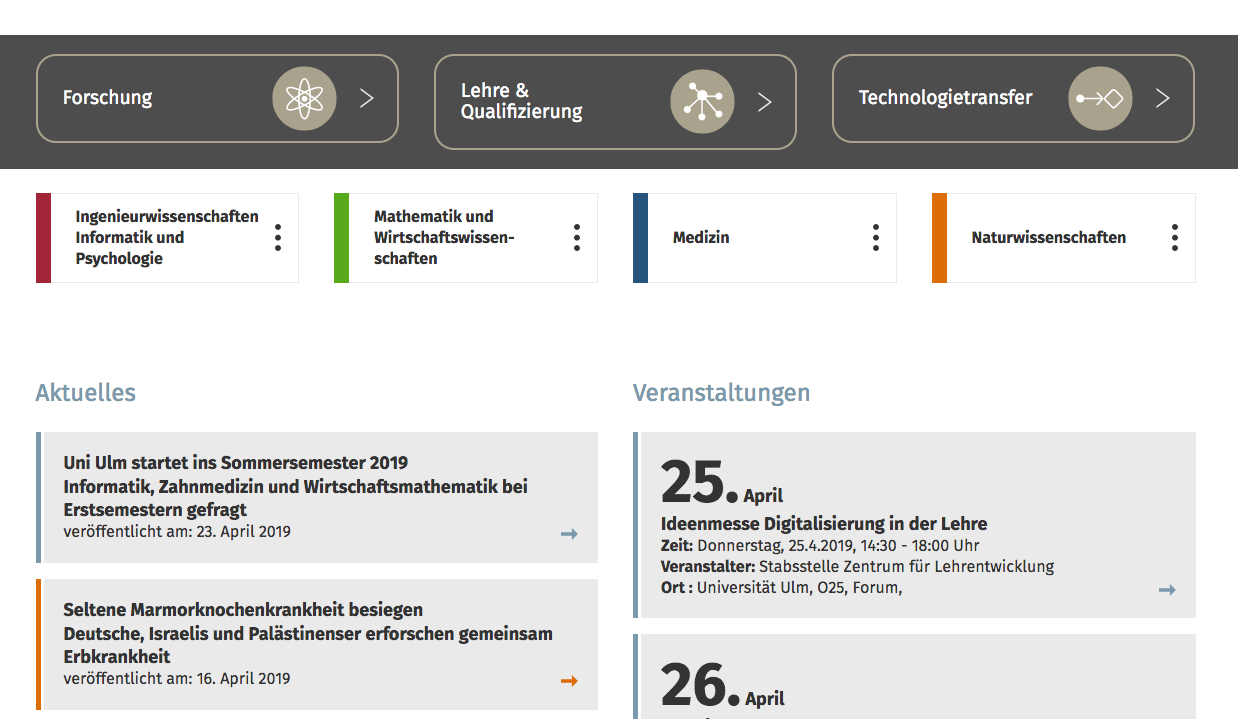1238x719 pixels.
Task: Read the Uni Ulm startet ins Sommersemester article
Action: [x=236, y=463]
